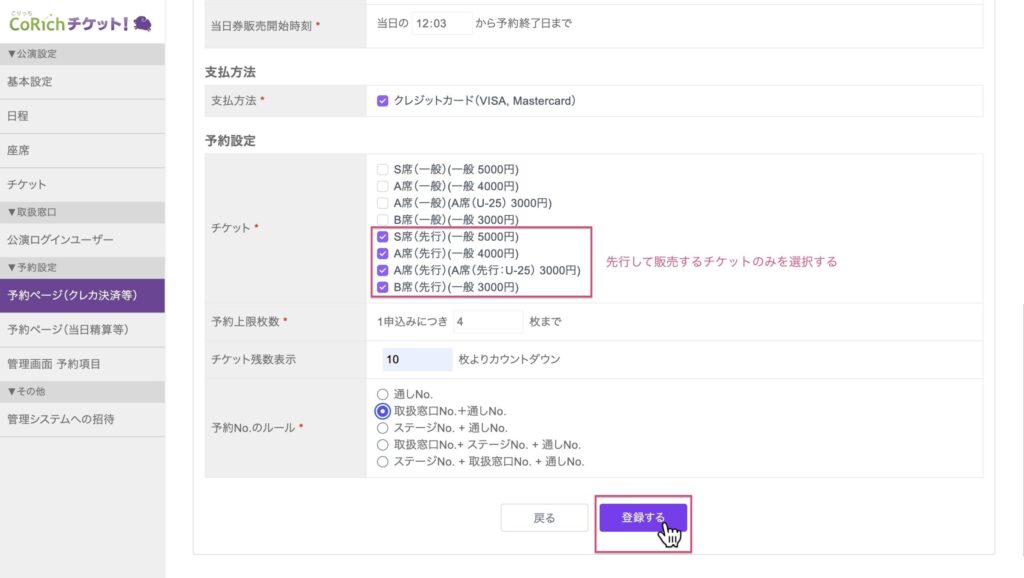Select チケット in the sidebar
The height and width of the screenshot is (578, 1024).
(x=27, y=184)
